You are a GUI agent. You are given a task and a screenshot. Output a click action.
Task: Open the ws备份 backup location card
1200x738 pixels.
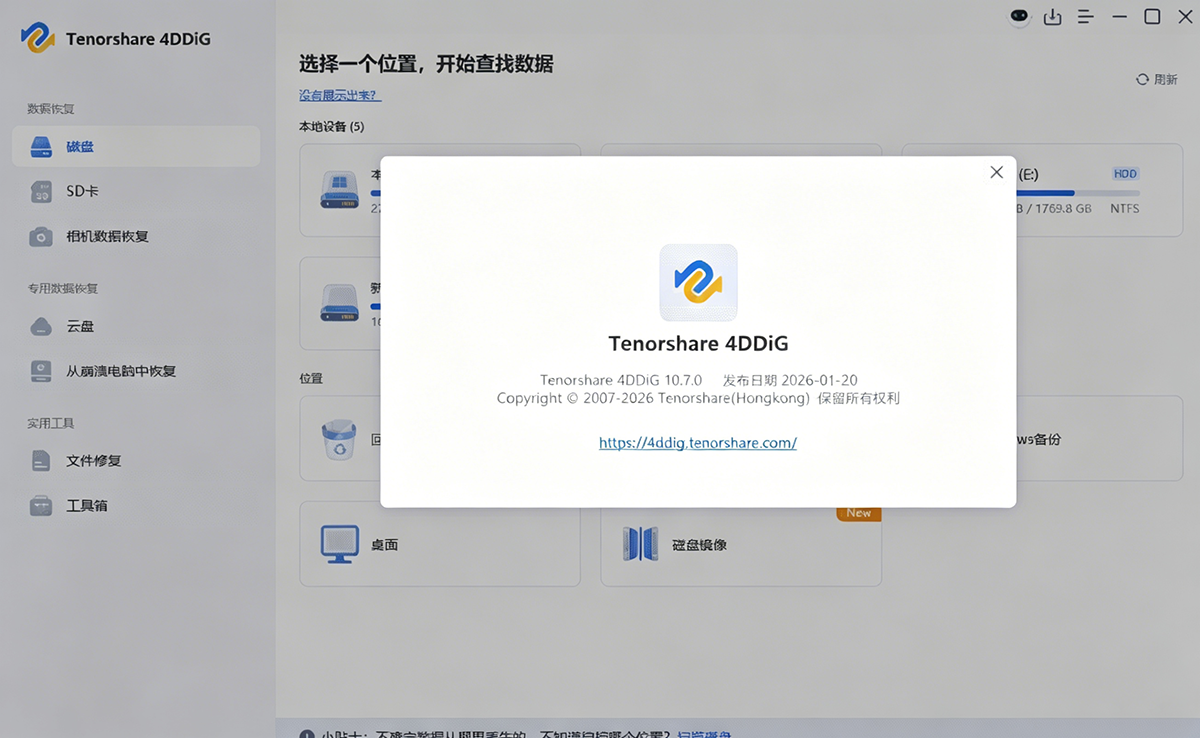pyautogui.click(x=1100, y=439)
